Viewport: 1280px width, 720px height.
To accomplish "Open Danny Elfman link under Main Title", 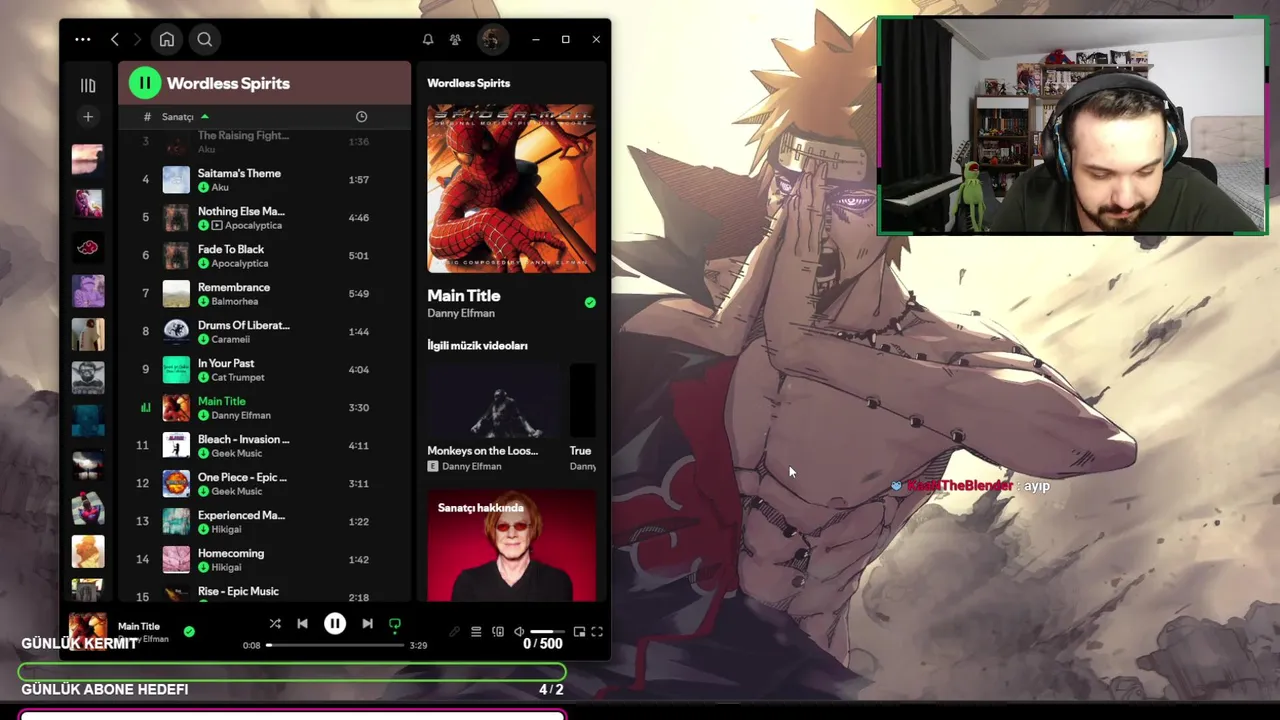I will [x=461, y=313].
